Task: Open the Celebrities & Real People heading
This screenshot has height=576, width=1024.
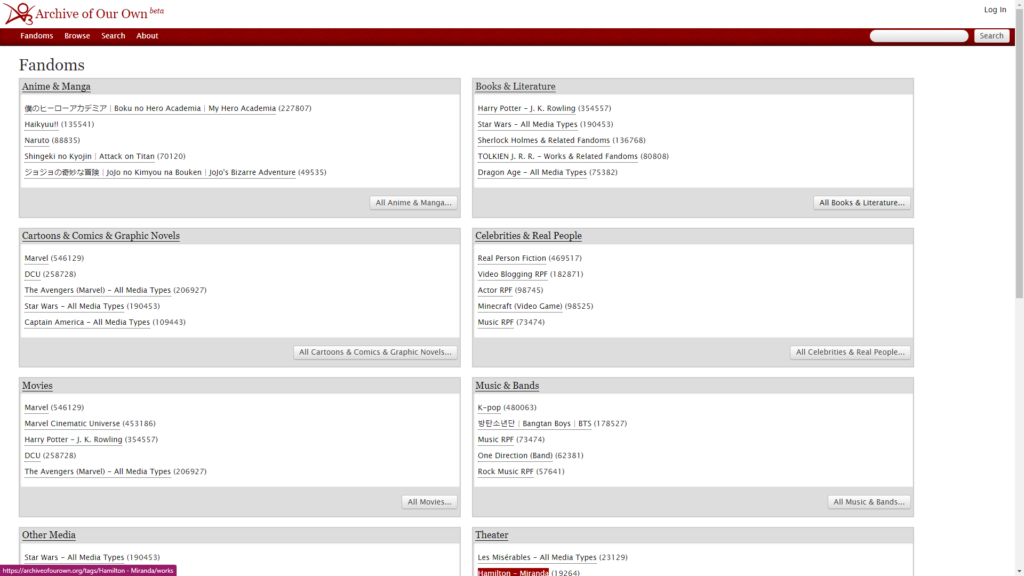Action: (528, 236)
